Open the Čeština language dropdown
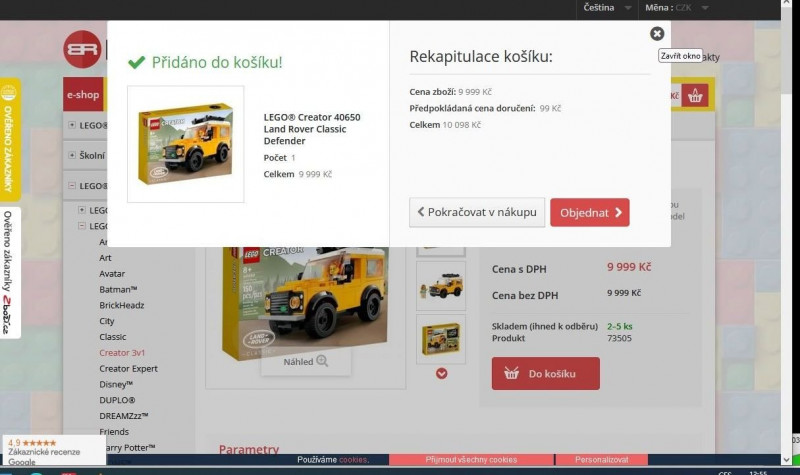Screen dimensions: 800x475 [x=606, y=7]
